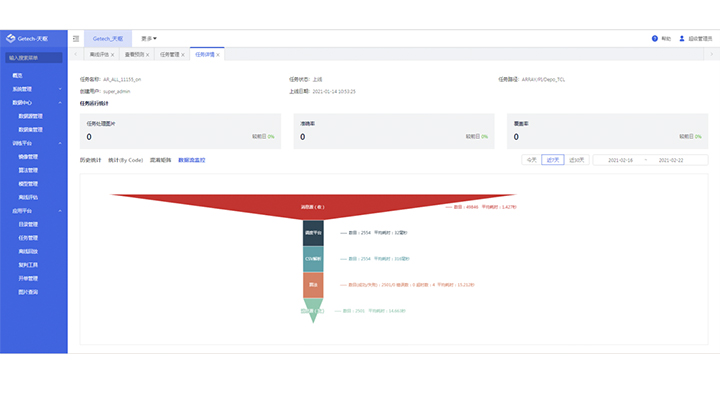Click the Getech logo icon
This screenshot has width=720, height=404.
click(11, 38)
